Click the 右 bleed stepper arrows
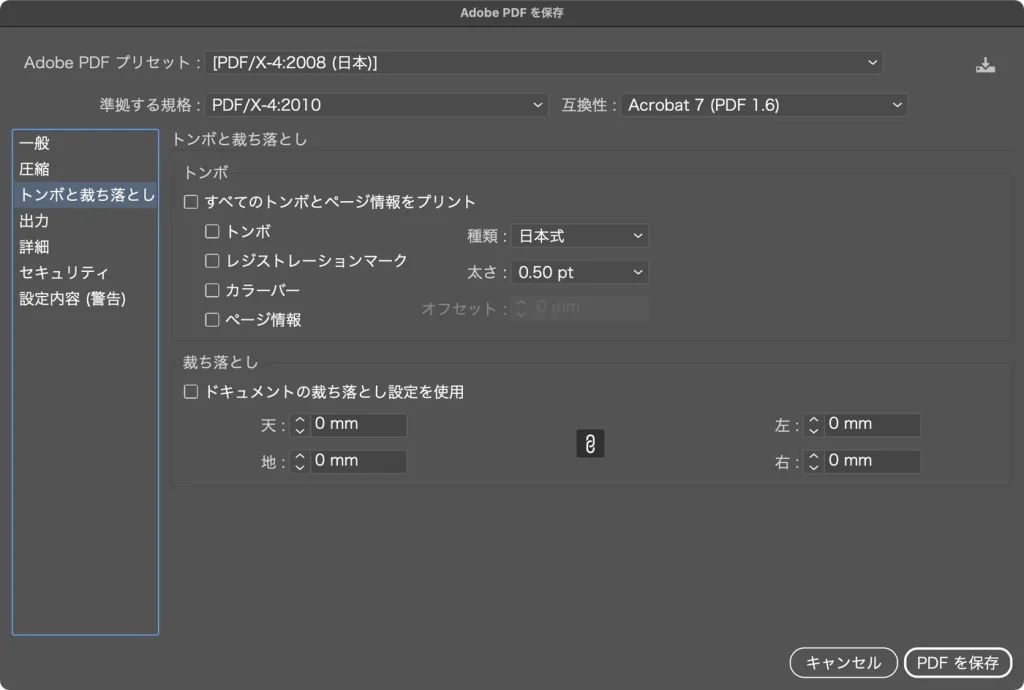The width and height of the screenshot is (1024, 690). (x=813, y=462)
